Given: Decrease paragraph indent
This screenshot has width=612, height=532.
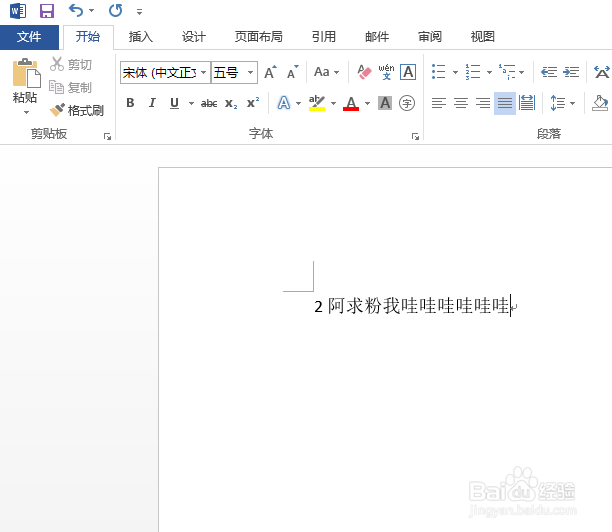Looking at the screenshot, I should [549, 72].
